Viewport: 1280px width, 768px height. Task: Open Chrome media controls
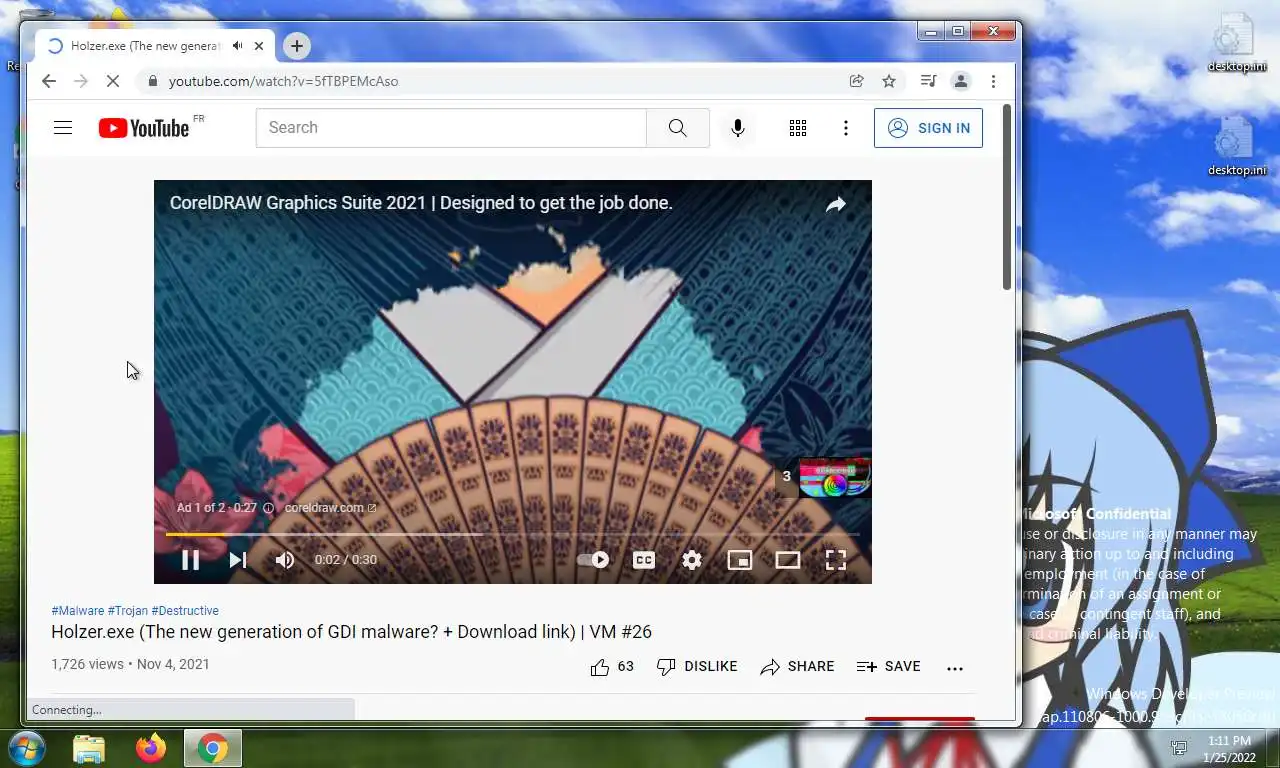pyautogui.click(x=928, y=81)
